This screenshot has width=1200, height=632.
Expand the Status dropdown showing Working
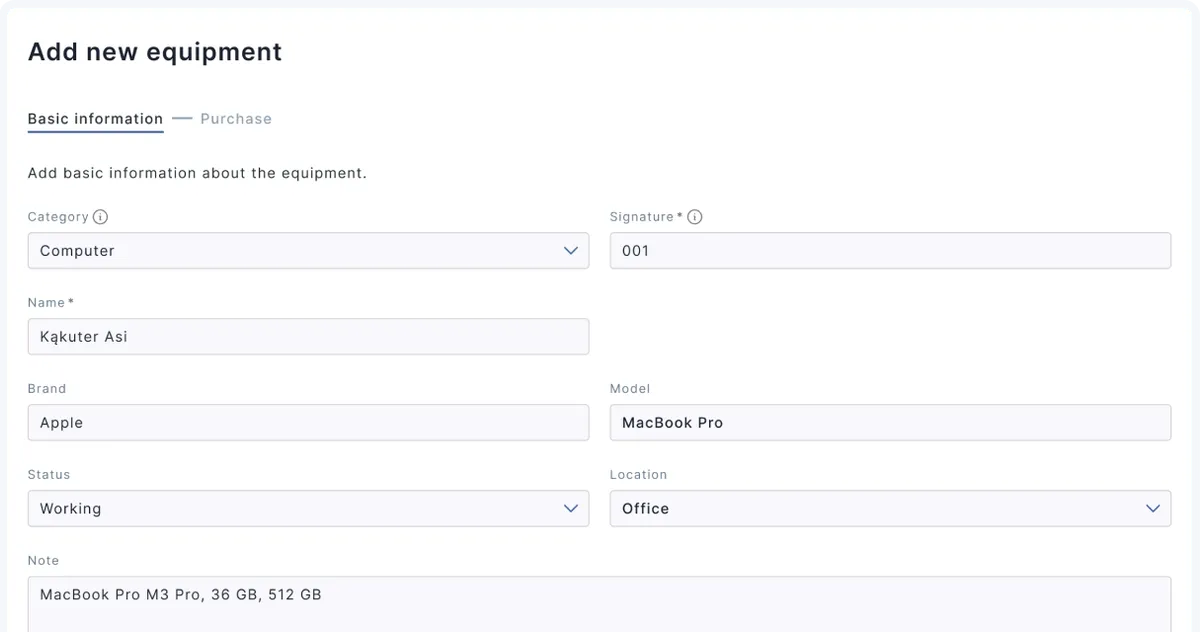pos(300,509)
